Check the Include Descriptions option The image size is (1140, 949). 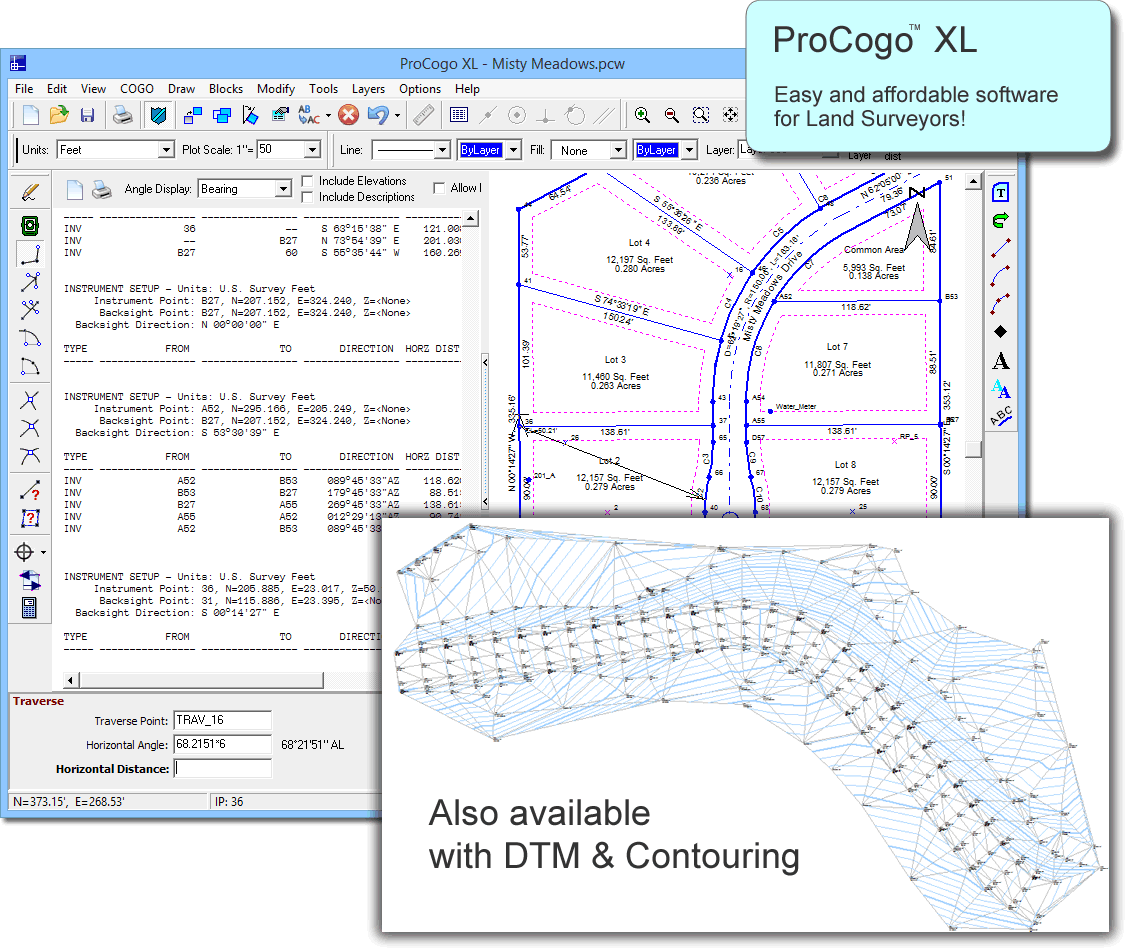[x=308, y=197]
